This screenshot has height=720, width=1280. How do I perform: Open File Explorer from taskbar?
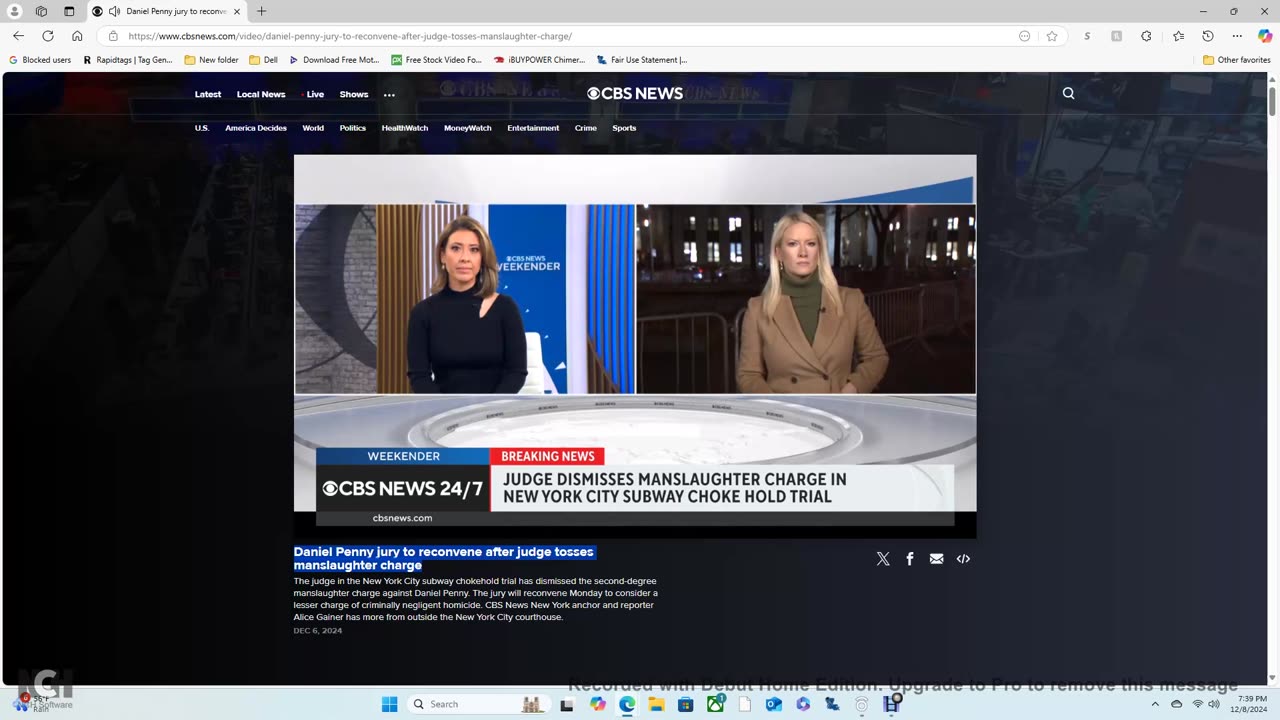click(x=656, y=704)
